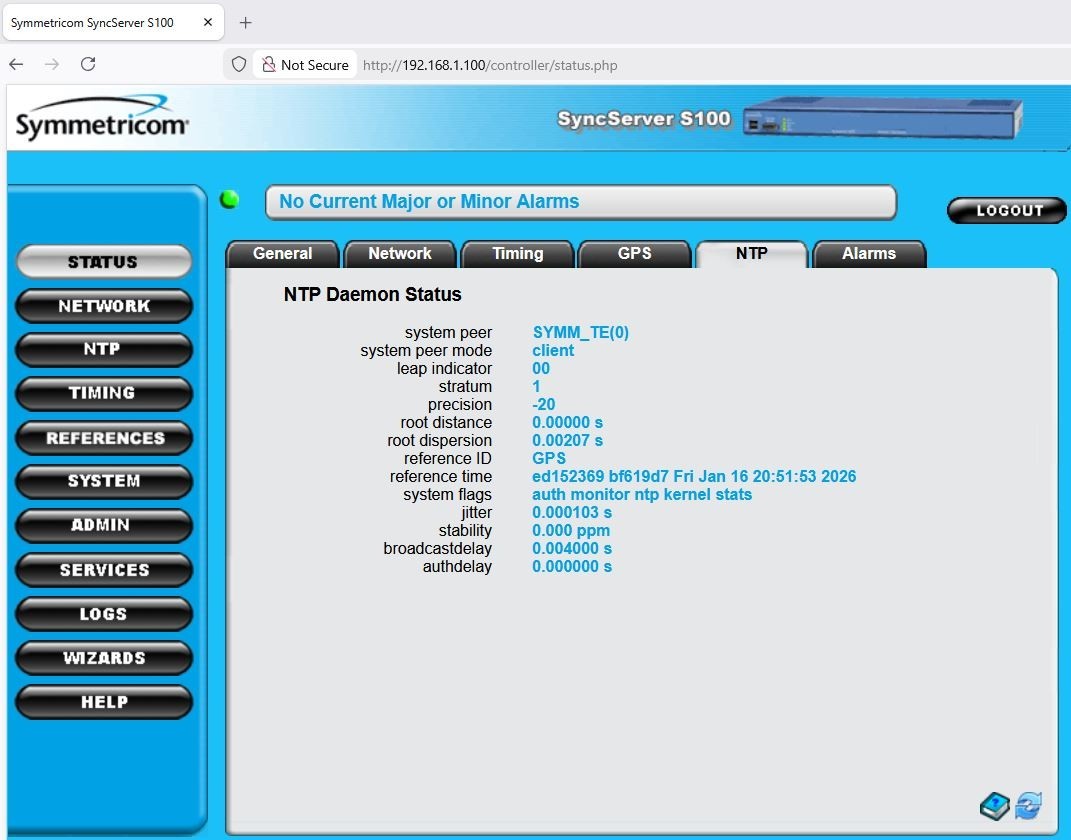
Task: Click the LOGOUT button
Action: pos(1007,210)
